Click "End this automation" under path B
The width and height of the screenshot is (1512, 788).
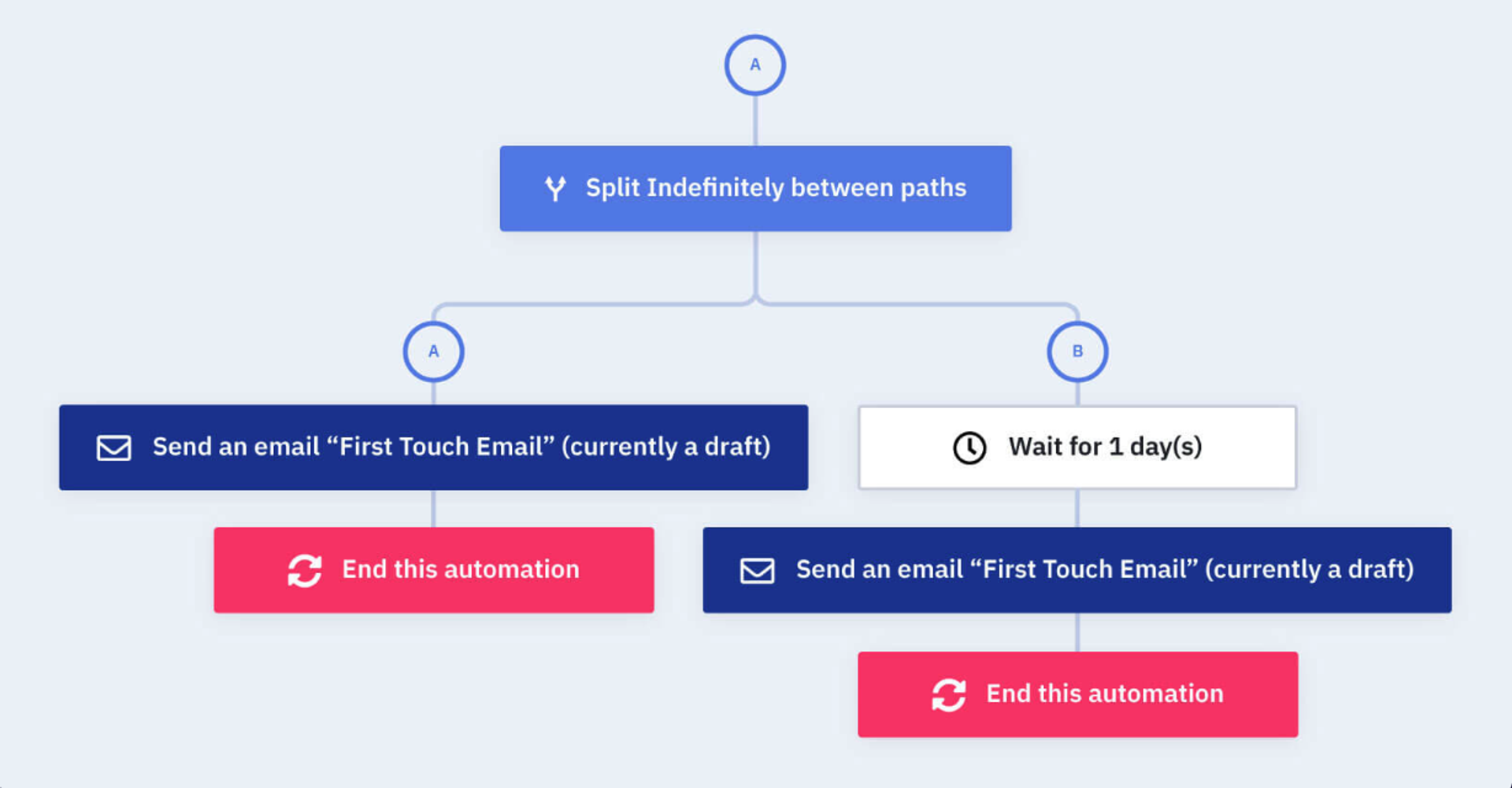click(1104, 695)
